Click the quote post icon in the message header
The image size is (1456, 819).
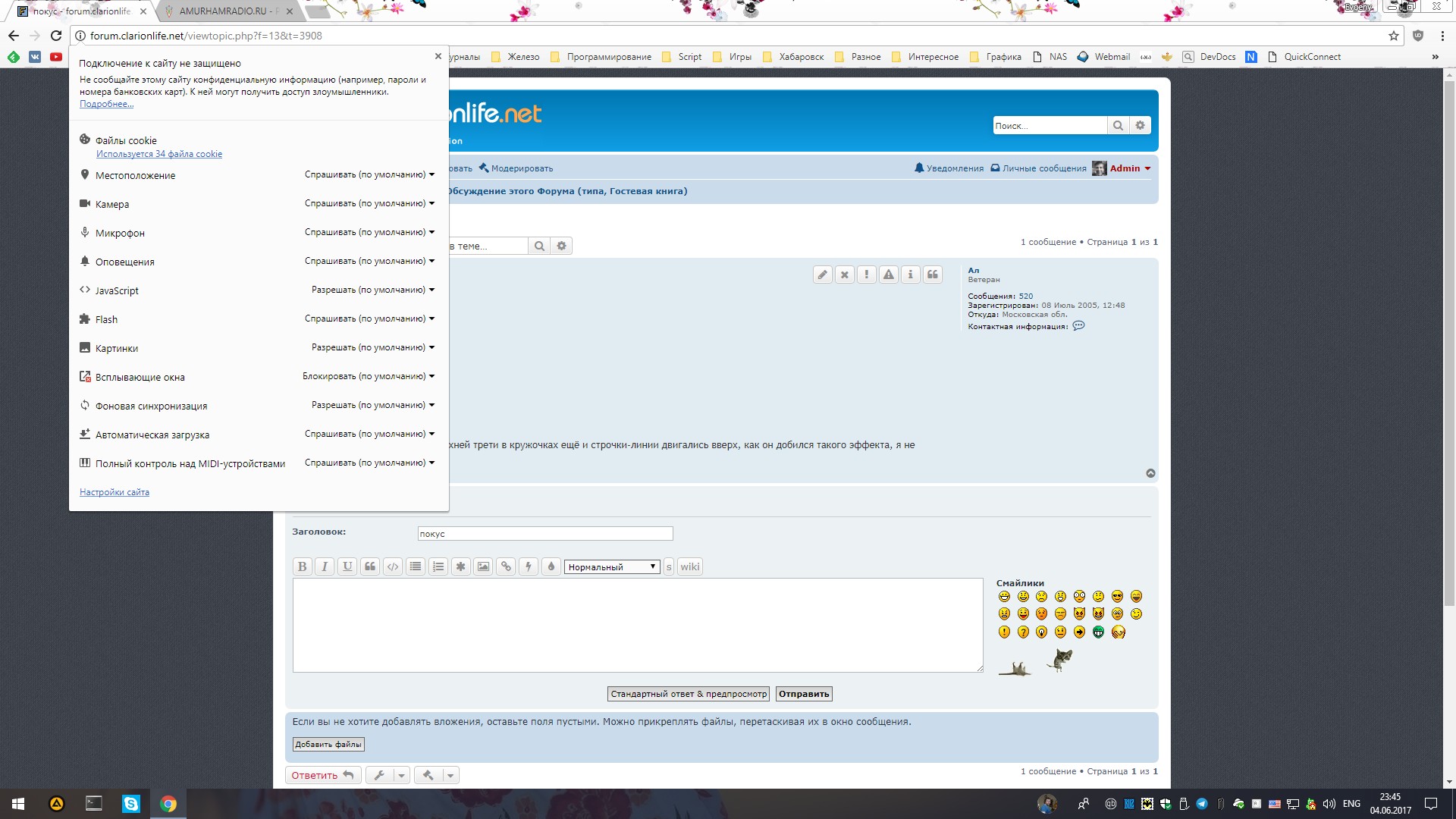(x=933, y=275)
